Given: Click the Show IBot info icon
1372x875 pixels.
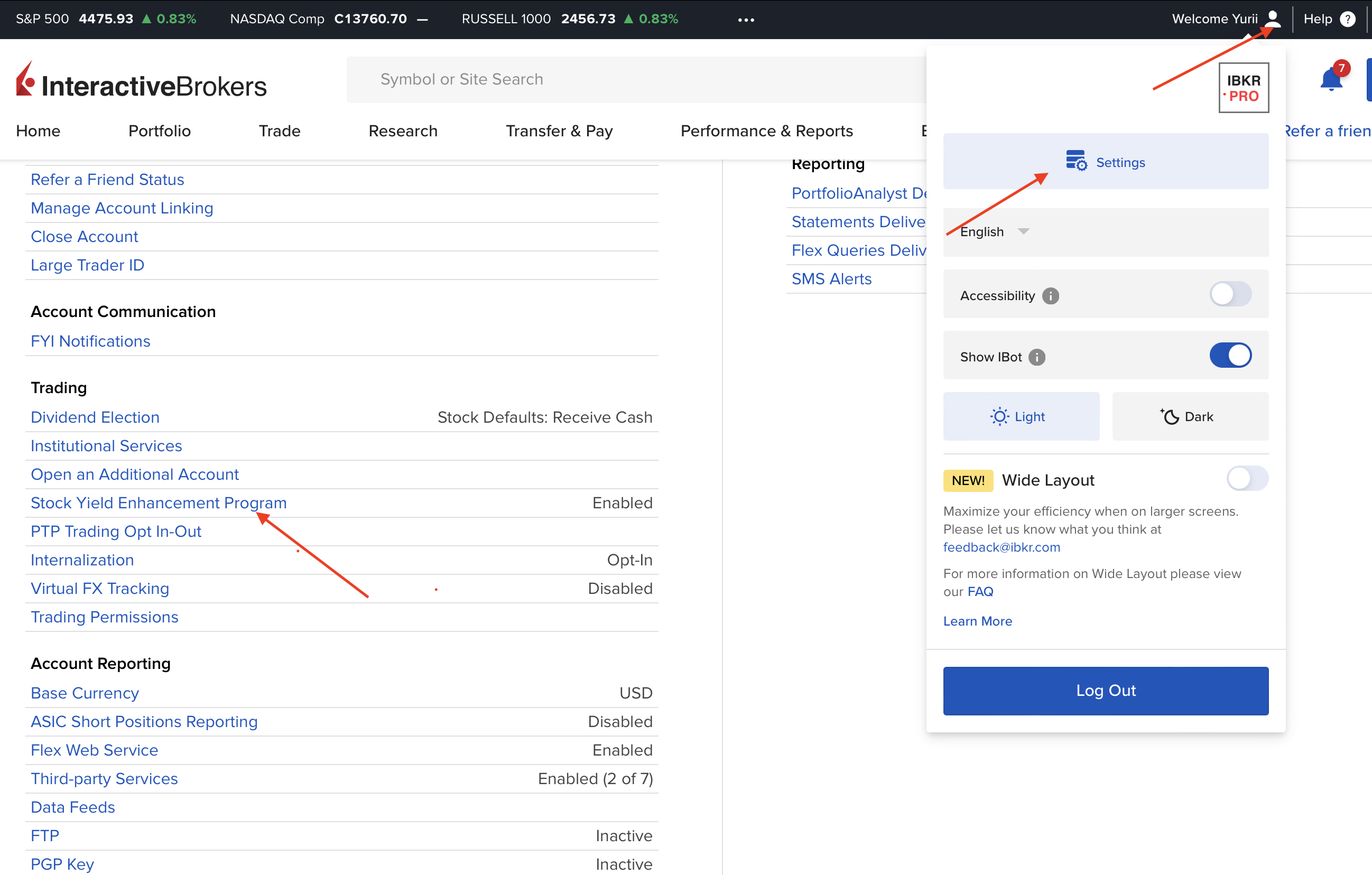Looking at the screenshot, I should tap(1036, 357).
